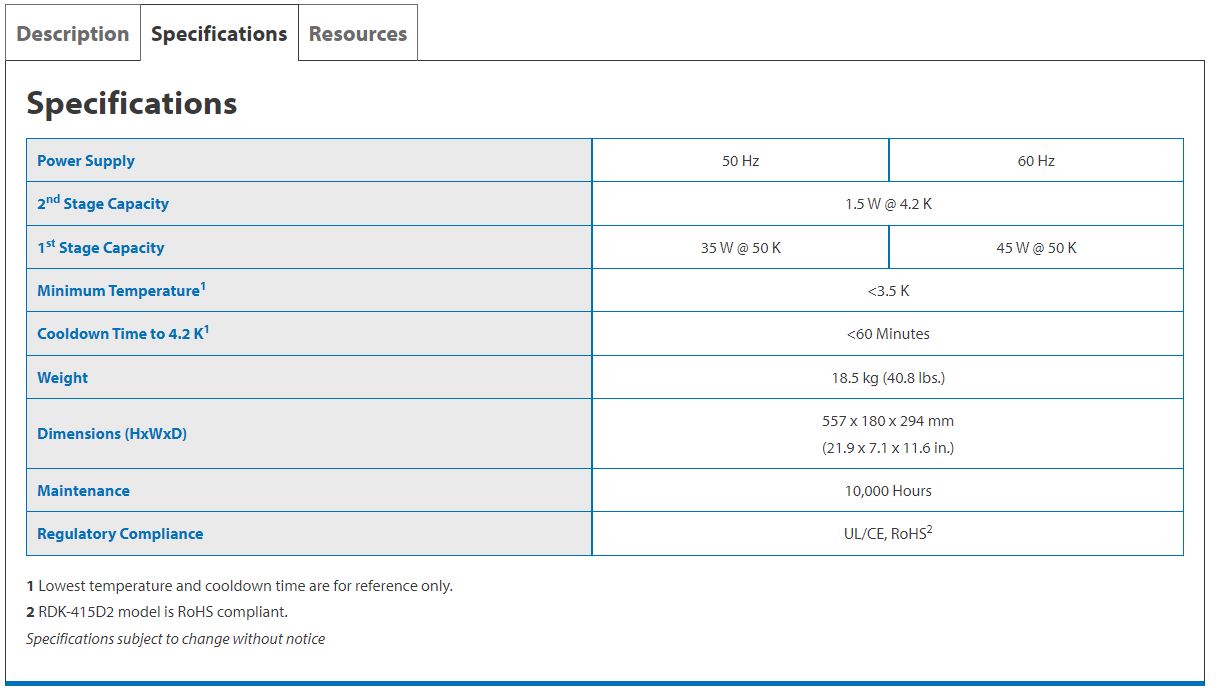1219x696 pixels.
Task: Click the Minimum Temperature label
Action: click(x=121, y=291)
